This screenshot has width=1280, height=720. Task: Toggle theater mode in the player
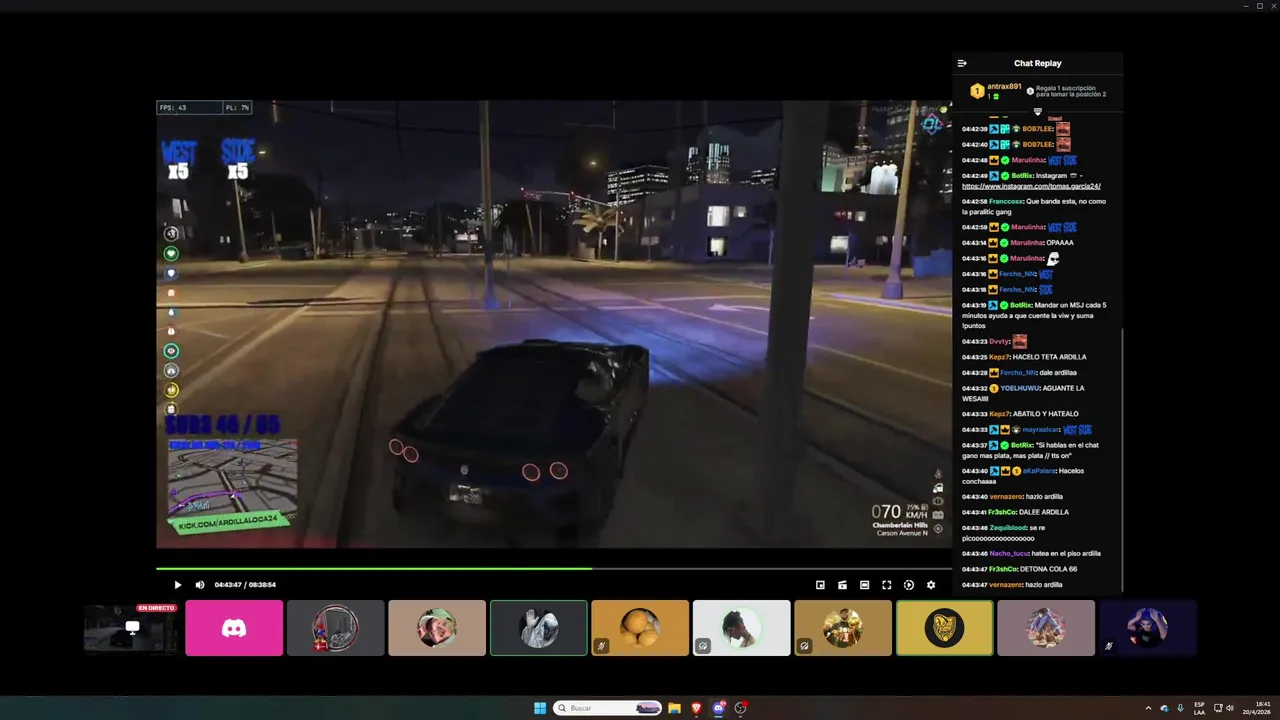coord(864,585)
